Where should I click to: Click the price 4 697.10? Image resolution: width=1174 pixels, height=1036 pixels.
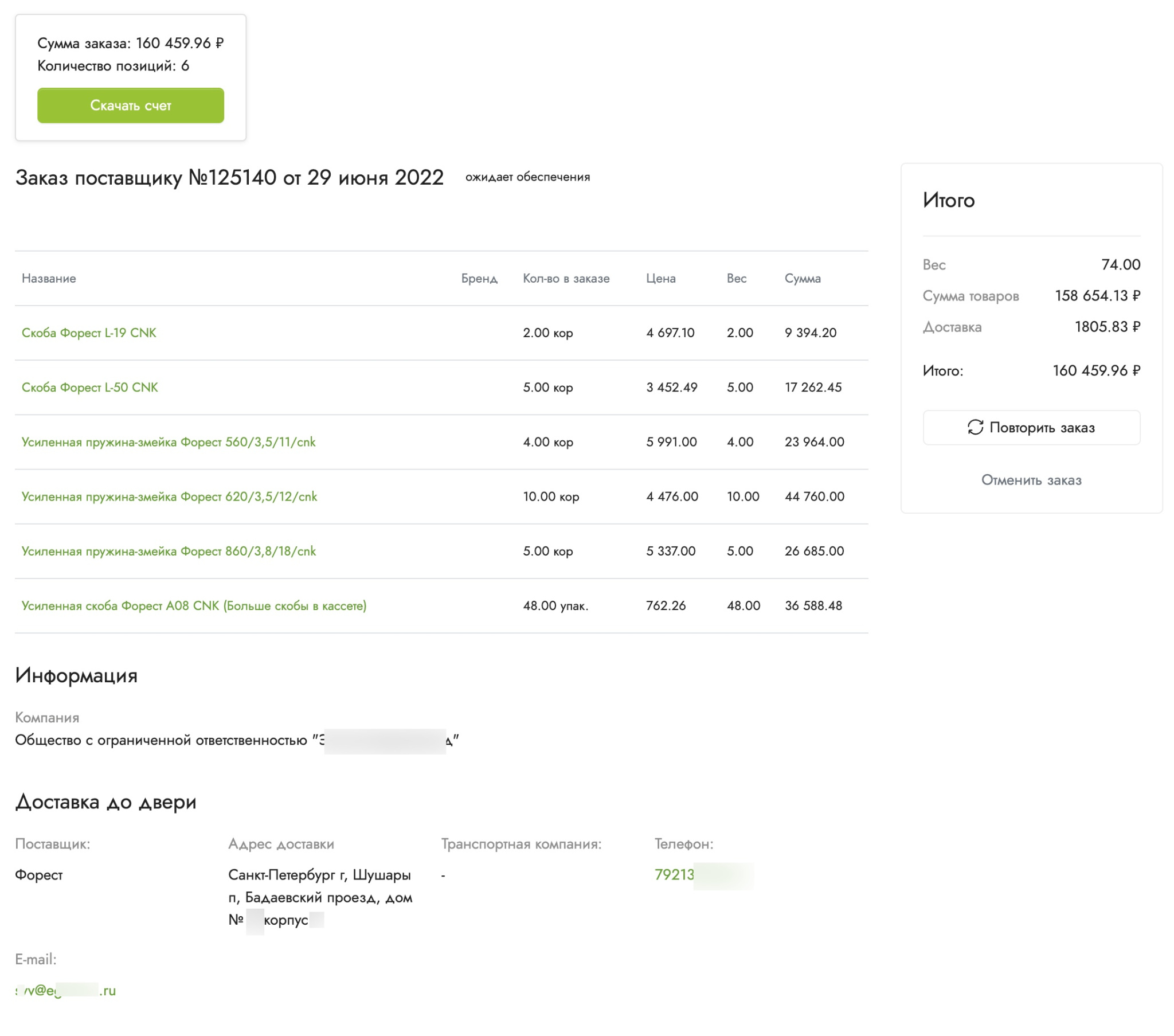pos(670,333)
